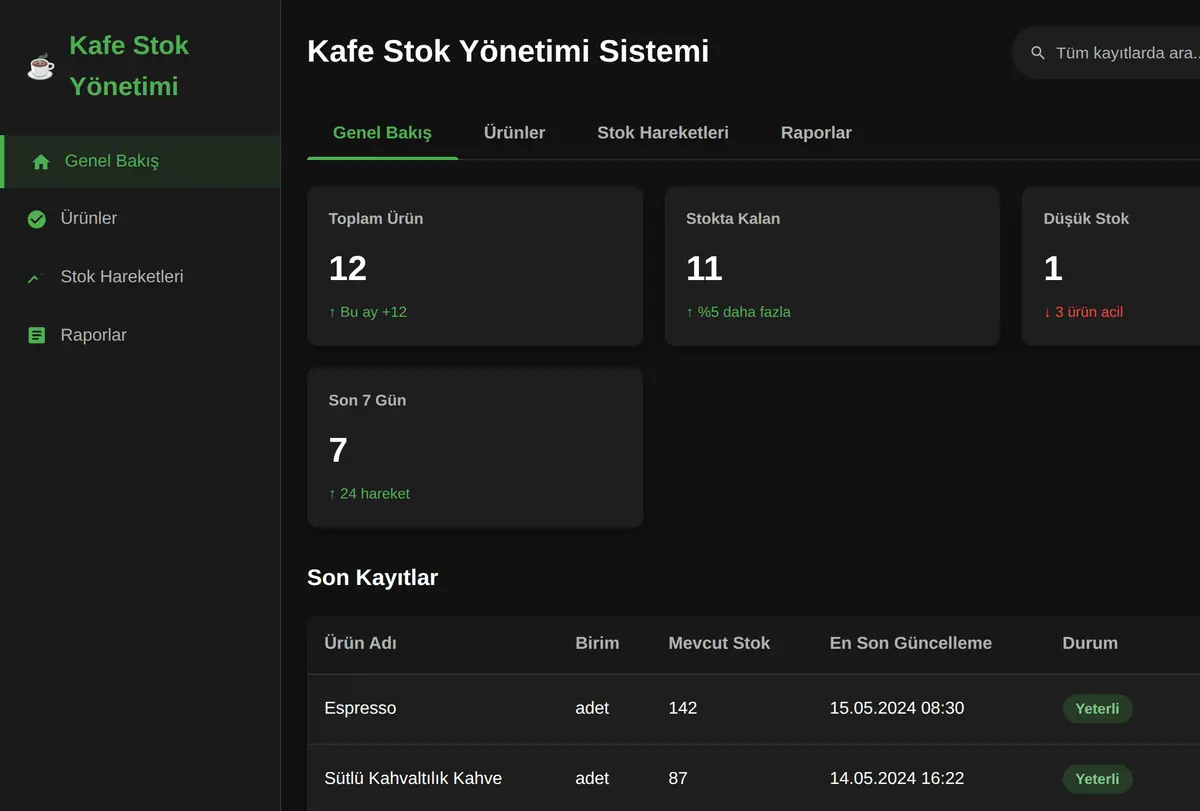
Task: Click adet unit in the Espresso row
Action: (x=592, y=708)
